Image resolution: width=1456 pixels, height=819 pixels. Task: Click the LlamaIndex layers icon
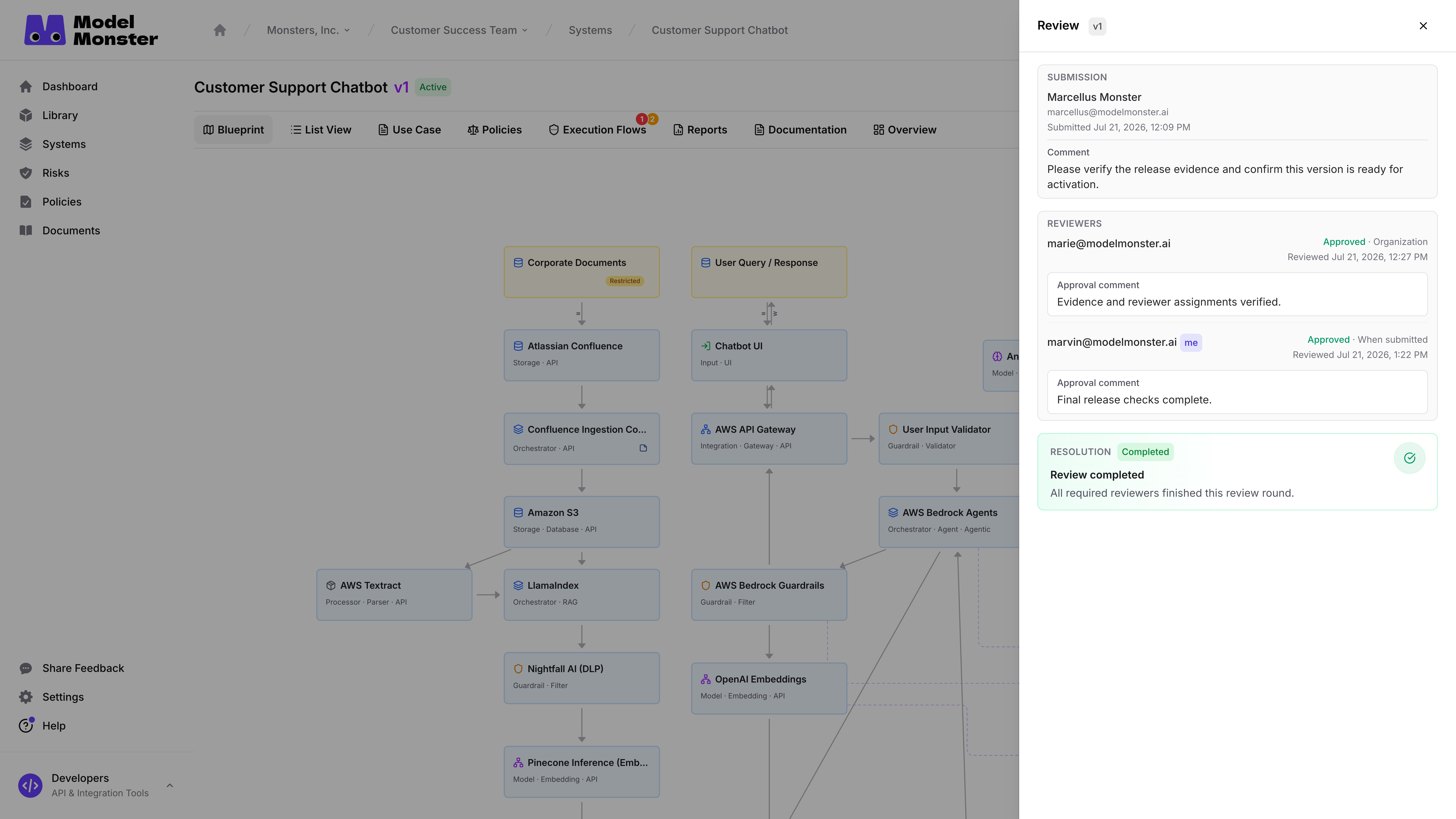518,586
